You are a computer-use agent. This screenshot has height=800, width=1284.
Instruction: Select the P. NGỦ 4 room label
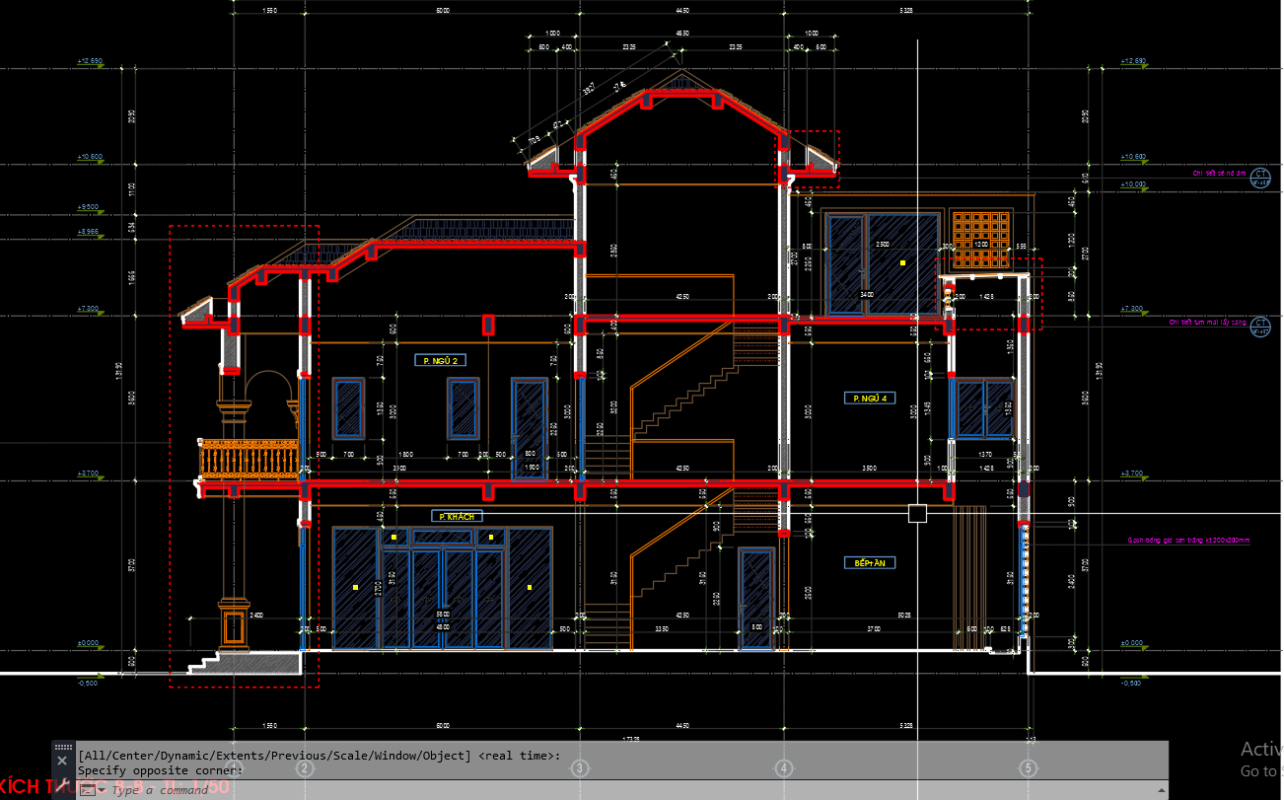[869, 398]
